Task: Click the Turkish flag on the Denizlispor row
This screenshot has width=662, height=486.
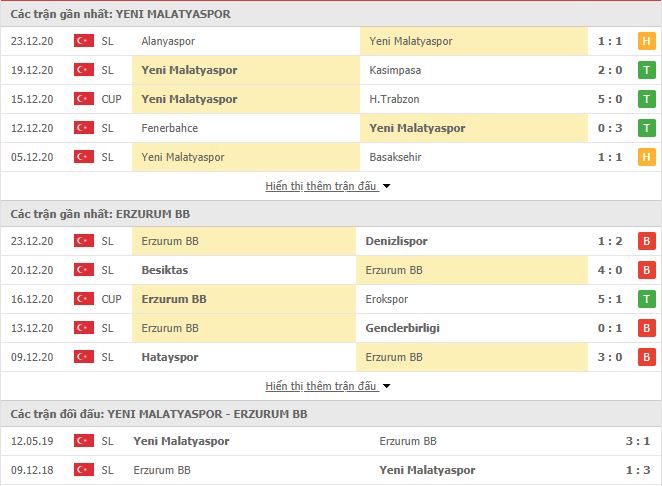Action: (84, 241)
